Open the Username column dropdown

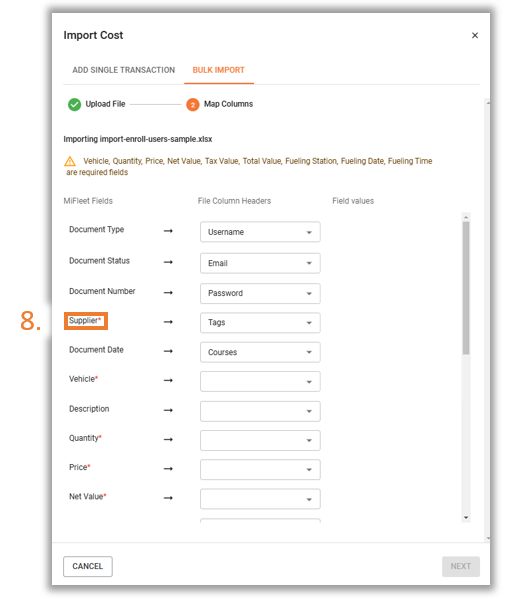260,232
